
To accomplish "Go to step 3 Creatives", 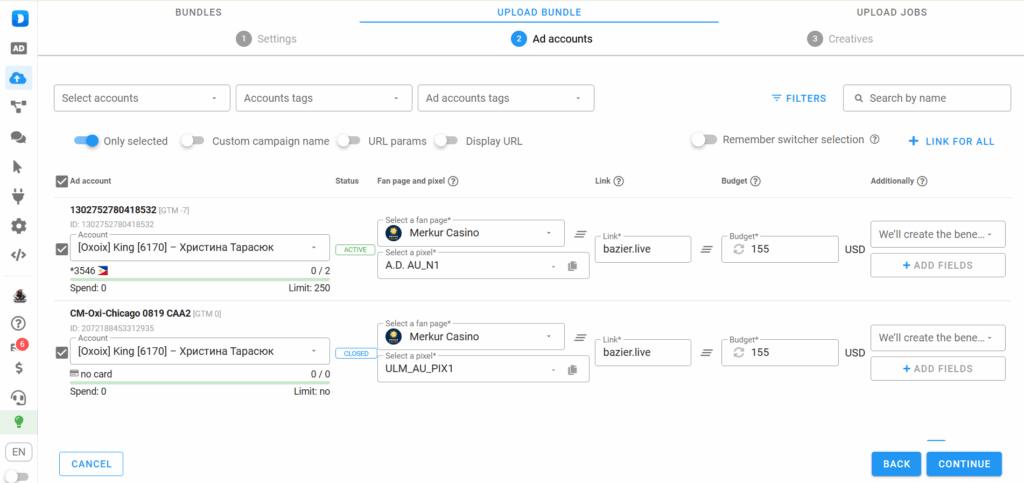I will click(x=840, y=39).
